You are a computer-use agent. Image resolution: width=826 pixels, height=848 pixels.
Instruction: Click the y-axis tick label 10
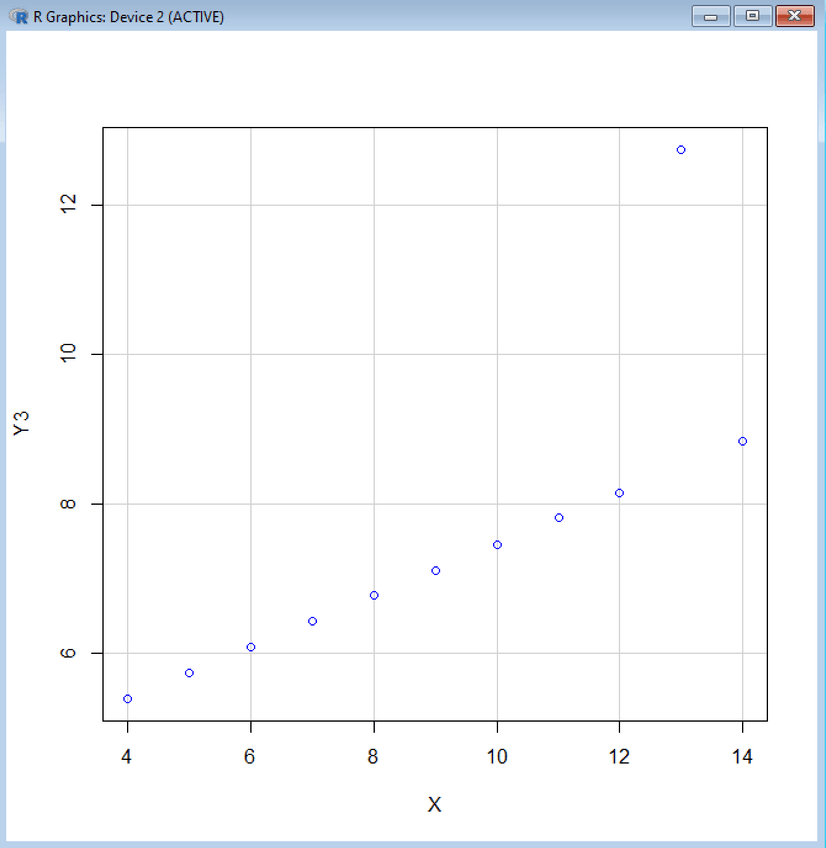click(x=69, y=354)
